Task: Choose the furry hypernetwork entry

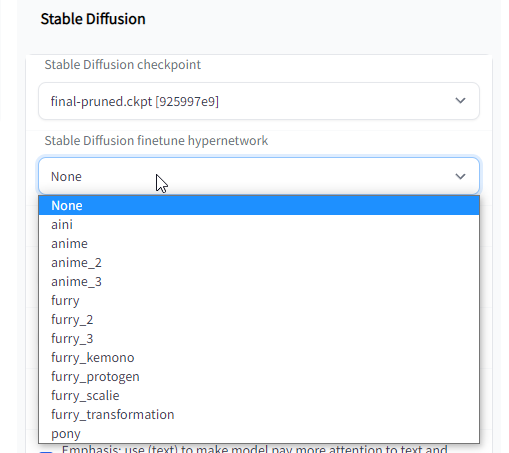Action: 259,300
